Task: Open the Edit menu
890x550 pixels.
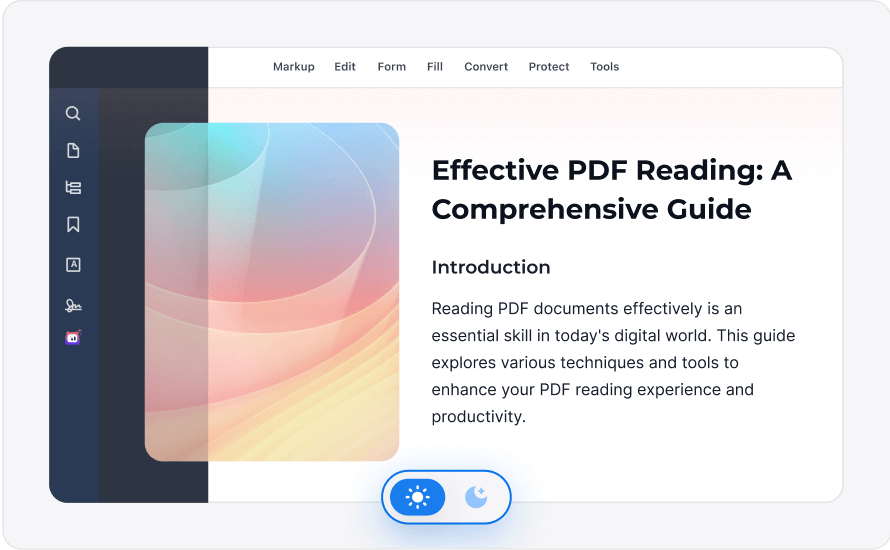Action: pyautogui.click(x=345, y=67)
